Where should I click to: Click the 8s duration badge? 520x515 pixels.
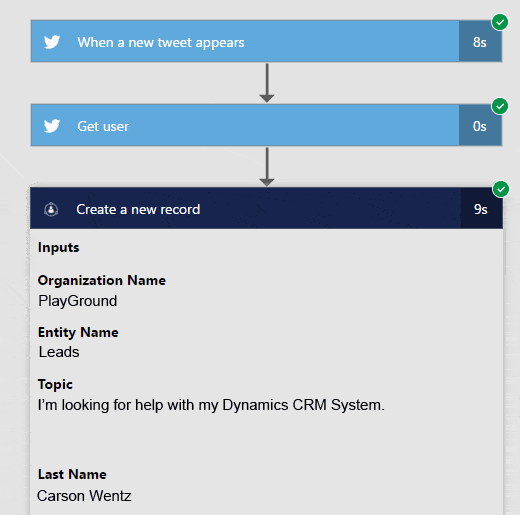(480, 41)
